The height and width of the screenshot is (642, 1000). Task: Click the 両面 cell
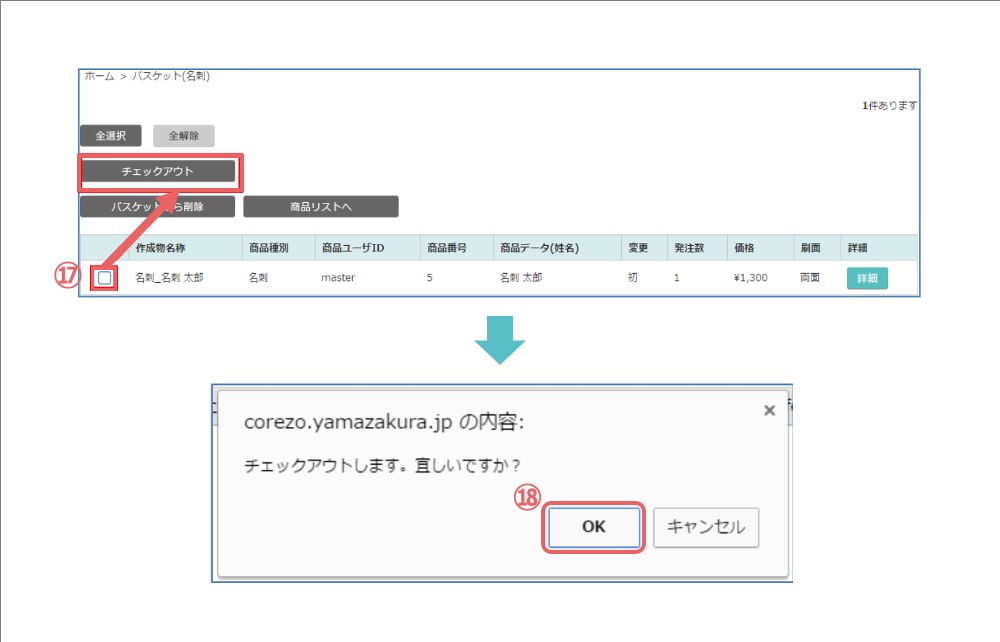[x=810, y=277]
